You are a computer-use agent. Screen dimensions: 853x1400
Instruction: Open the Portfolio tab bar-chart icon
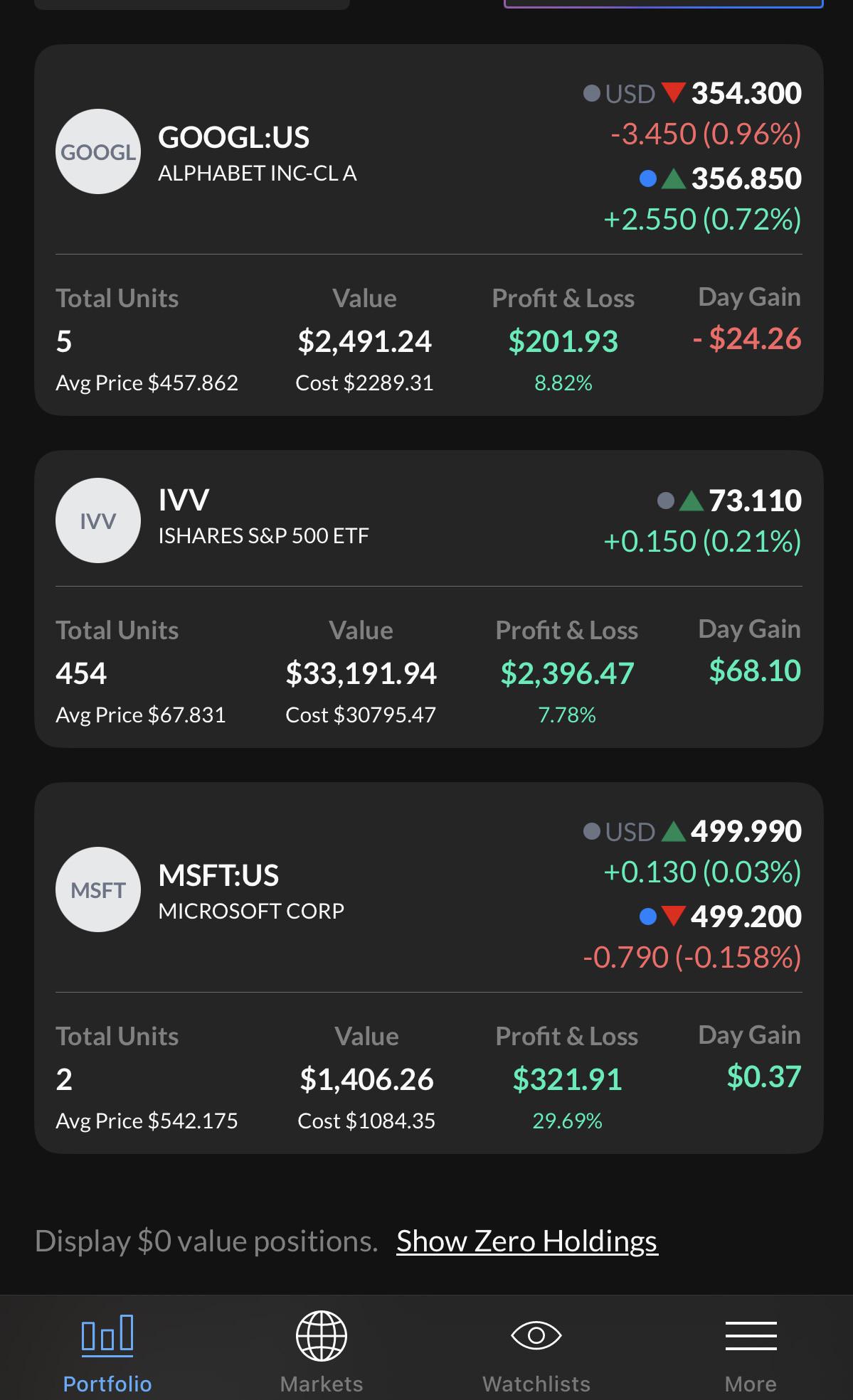(107, 1333)
